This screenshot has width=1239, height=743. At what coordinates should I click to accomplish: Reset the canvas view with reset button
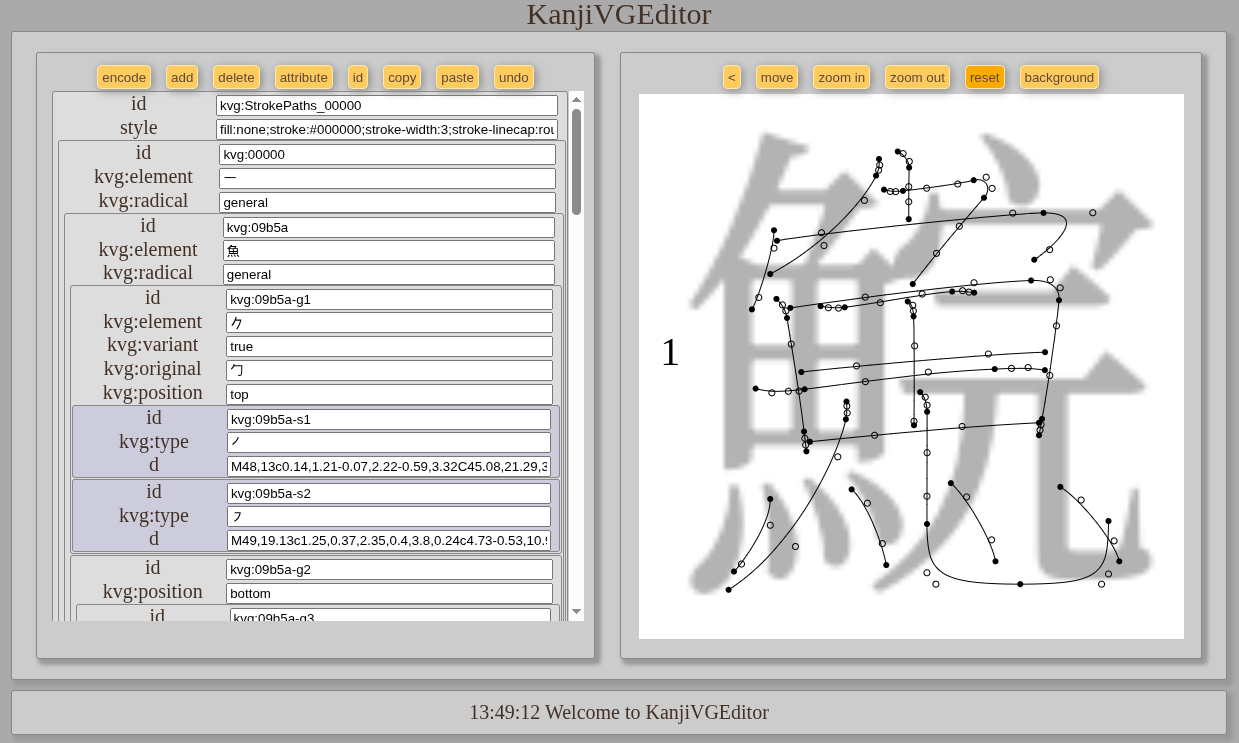coord(985,77)
